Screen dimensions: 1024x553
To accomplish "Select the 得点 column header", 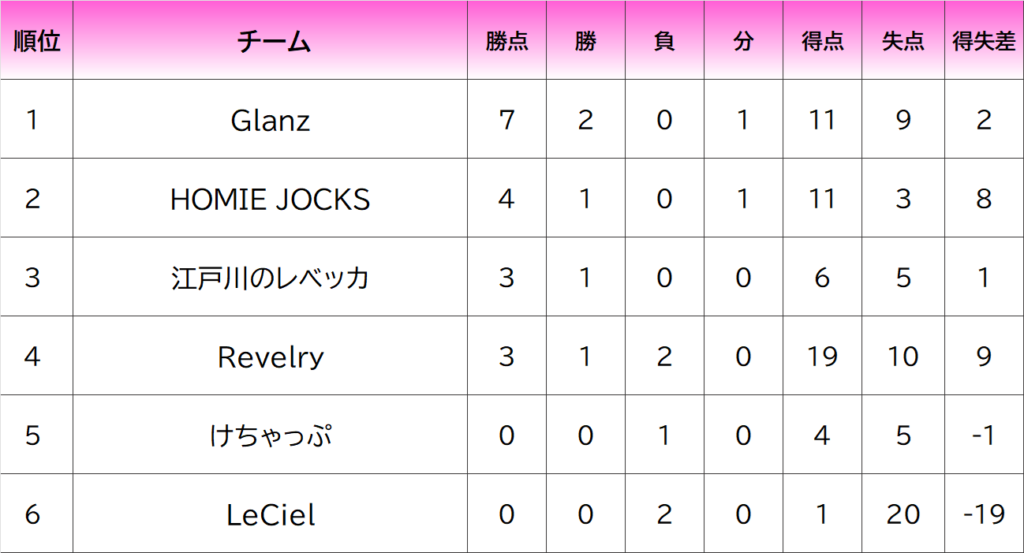I will tap(822, 40).
